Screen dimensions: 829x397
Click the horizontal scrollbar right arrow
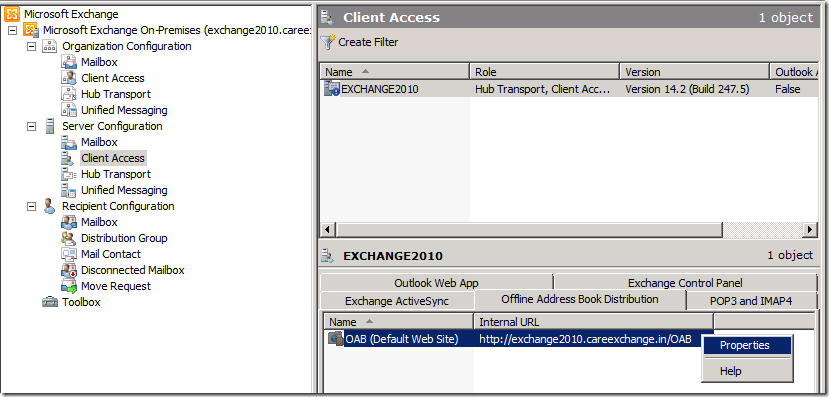[809, 230]
